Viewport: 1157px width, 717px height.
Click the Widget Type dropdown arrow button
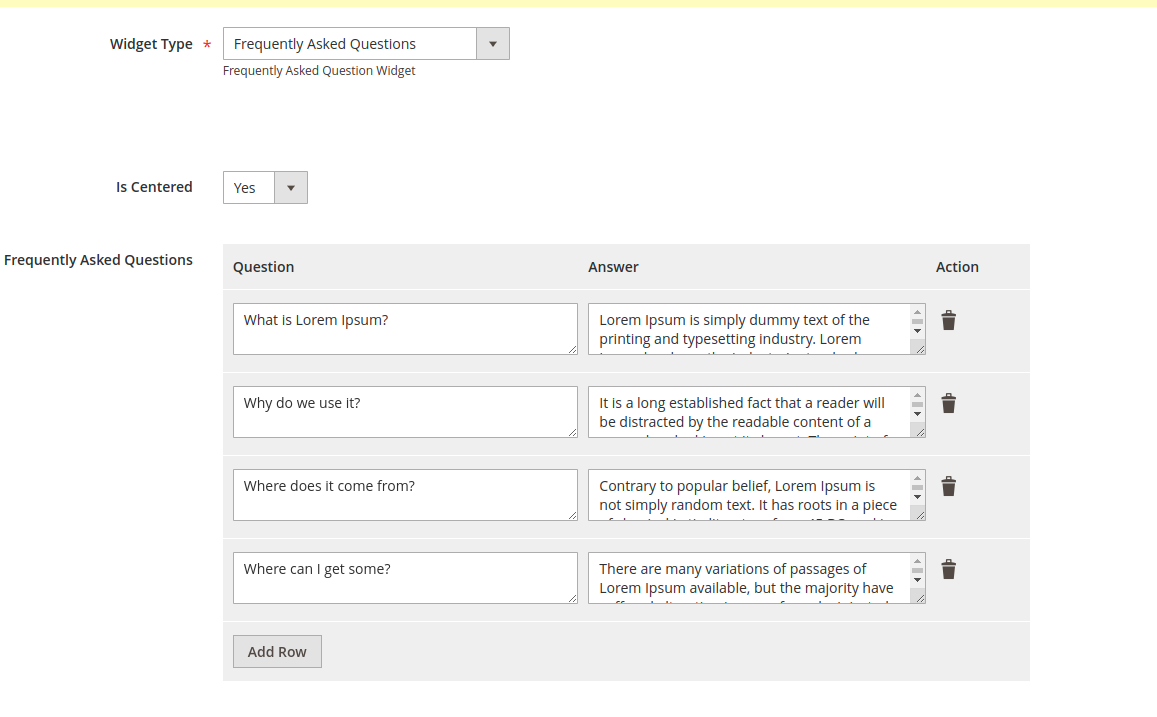[492, 43]
